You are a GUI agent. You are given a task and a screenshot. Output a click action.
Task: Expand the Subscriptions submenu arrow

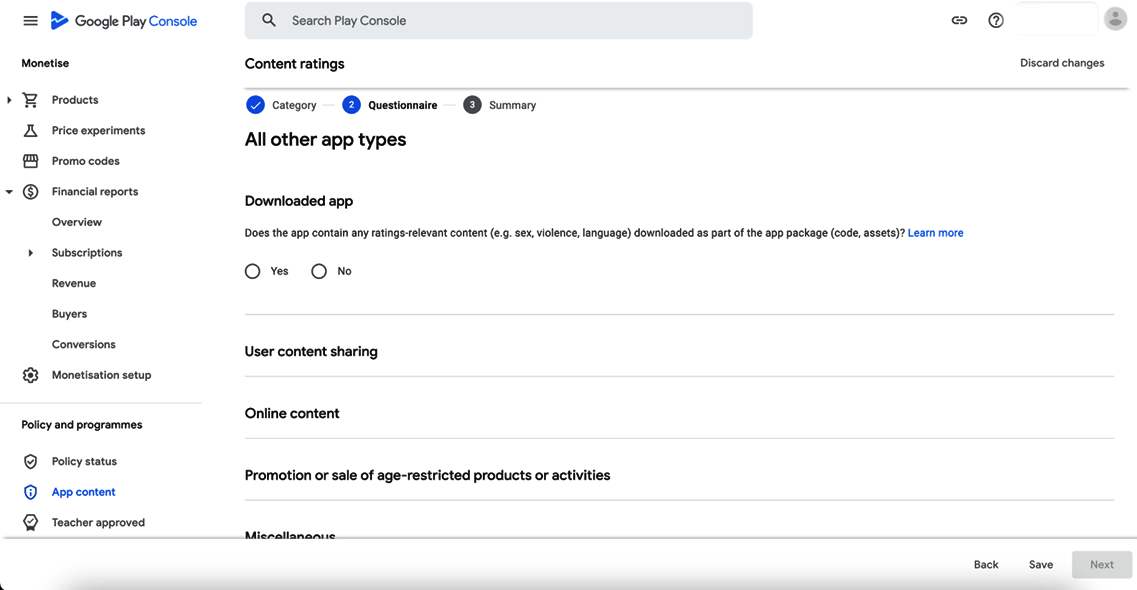[31, 253]
